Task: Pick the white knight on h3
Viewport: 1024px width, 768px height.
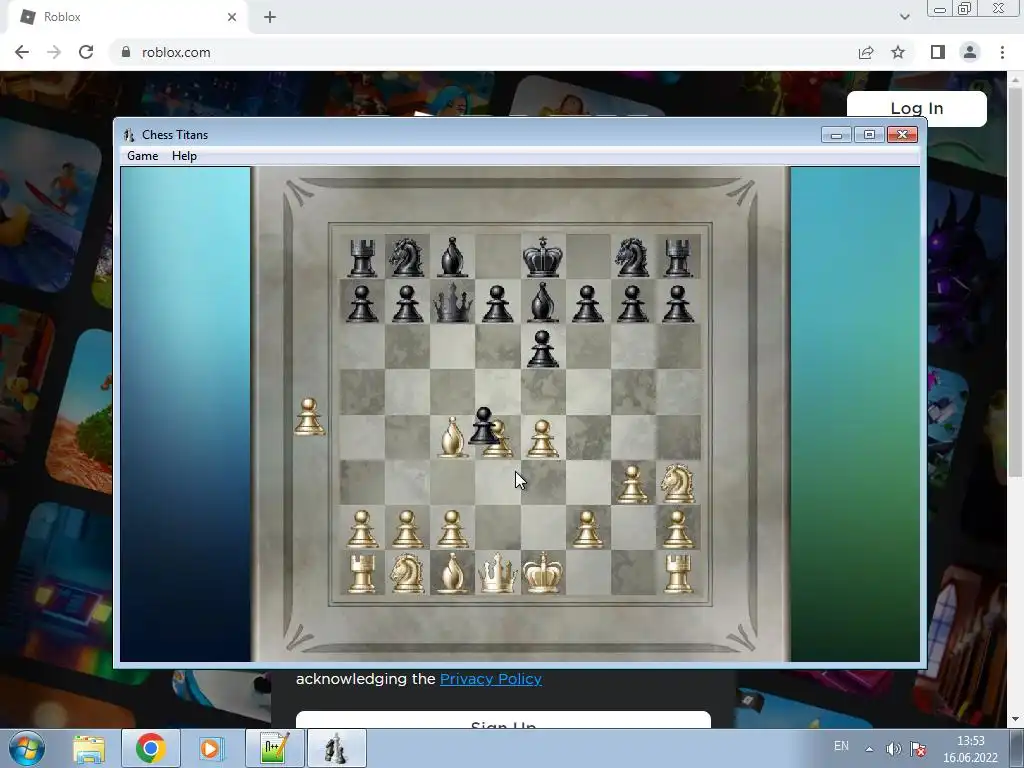Action: coord(678,483)
